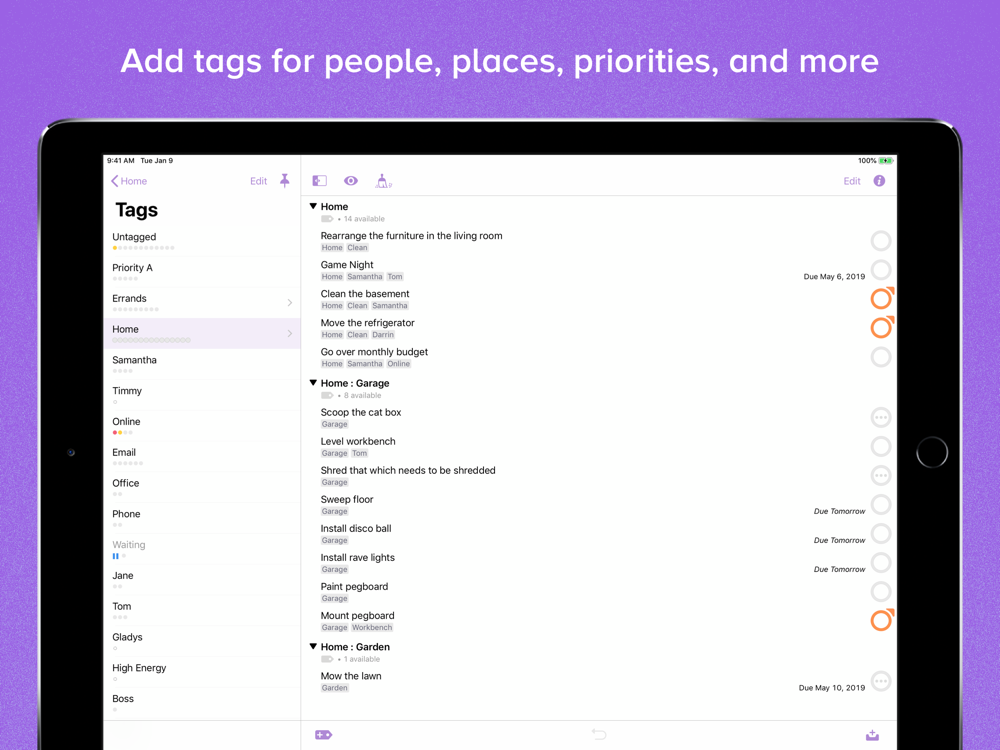Check off Install disco ball
This screenshot has height=750, width=1000.
(x=881, y=534)
